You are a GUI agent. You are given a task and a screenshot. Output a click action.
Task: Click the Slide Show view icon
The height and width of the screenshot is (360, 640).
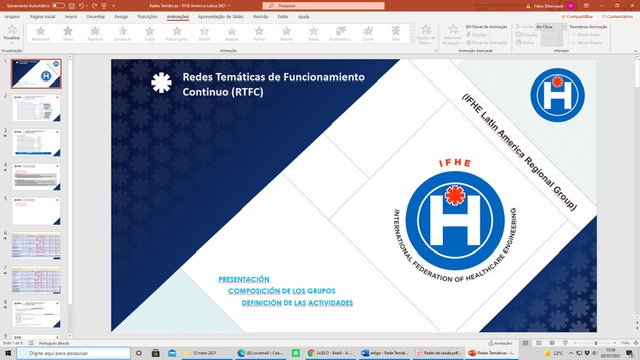click(565, 343)
